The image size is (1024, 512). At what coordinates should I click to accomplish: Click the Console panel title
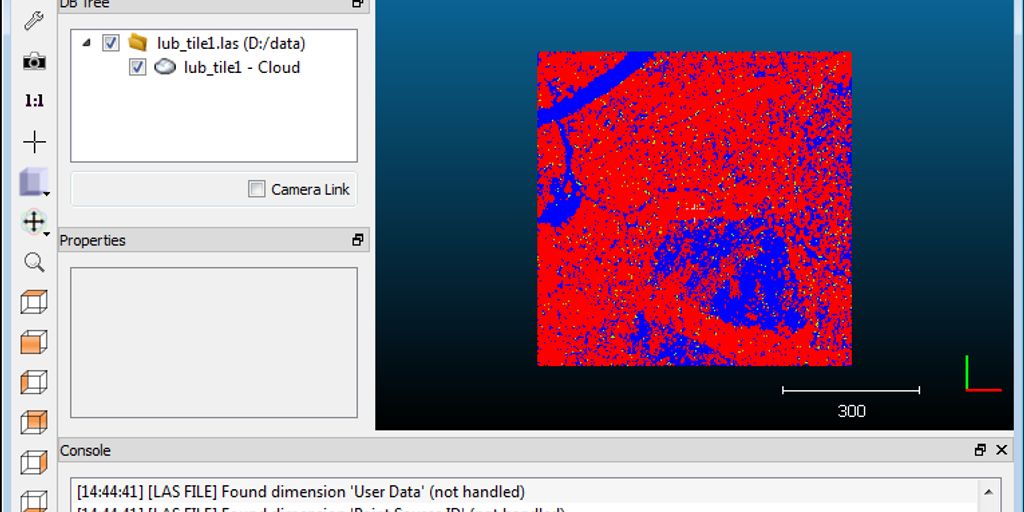click(86, 451)
